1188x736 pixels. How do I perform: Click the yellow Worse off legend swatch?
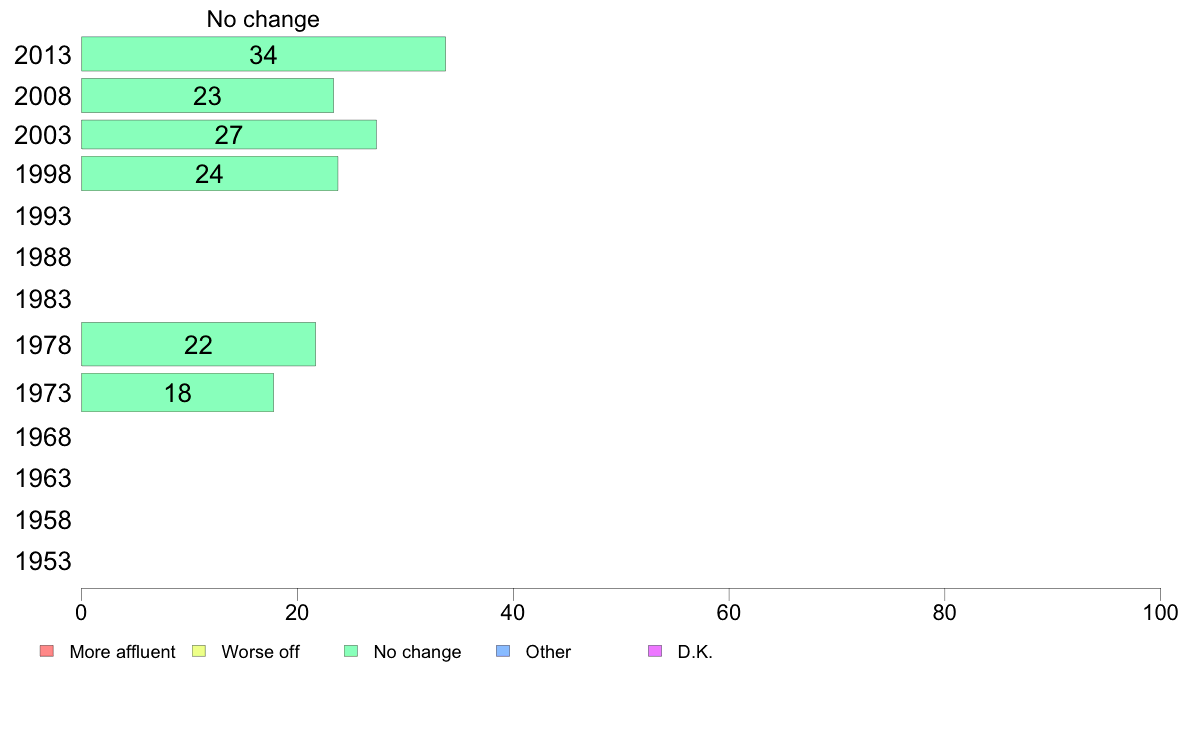tap(199, 651)
